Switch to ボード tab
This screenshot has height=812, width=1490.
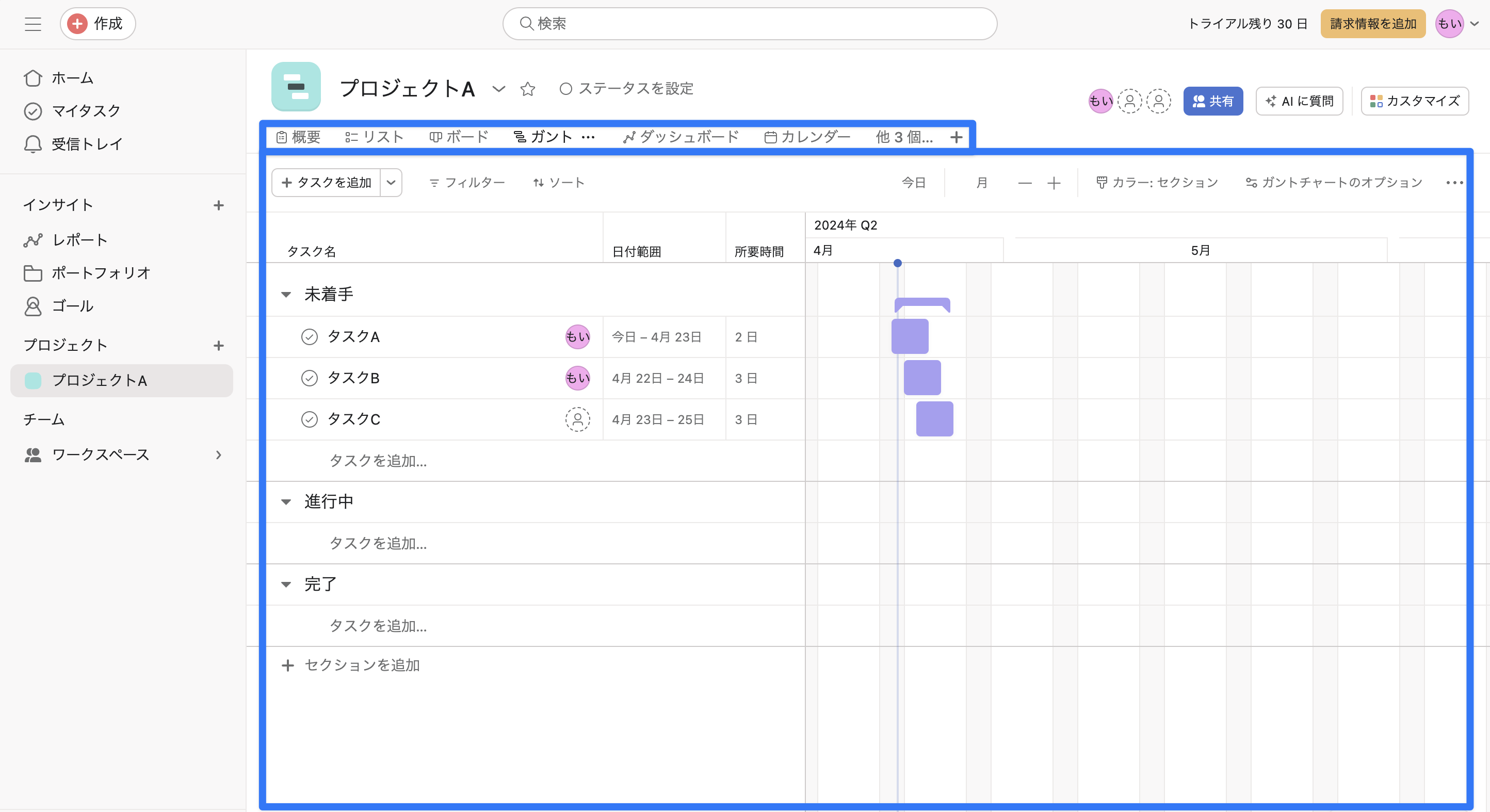[459, 137]
